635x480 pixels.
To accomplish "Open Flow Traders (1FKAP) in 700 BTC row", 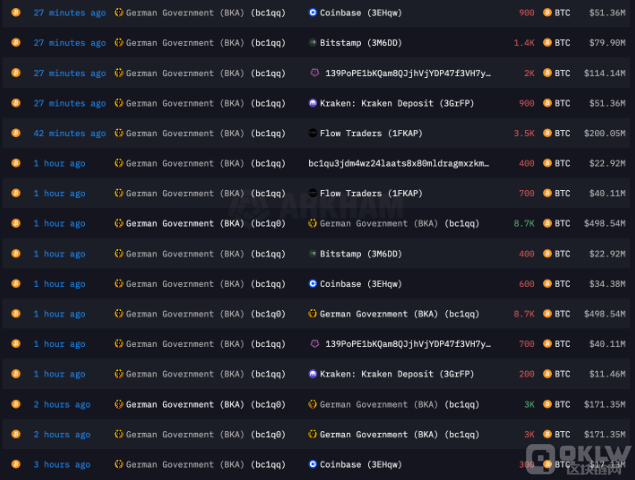I will (x=371, y=194).
